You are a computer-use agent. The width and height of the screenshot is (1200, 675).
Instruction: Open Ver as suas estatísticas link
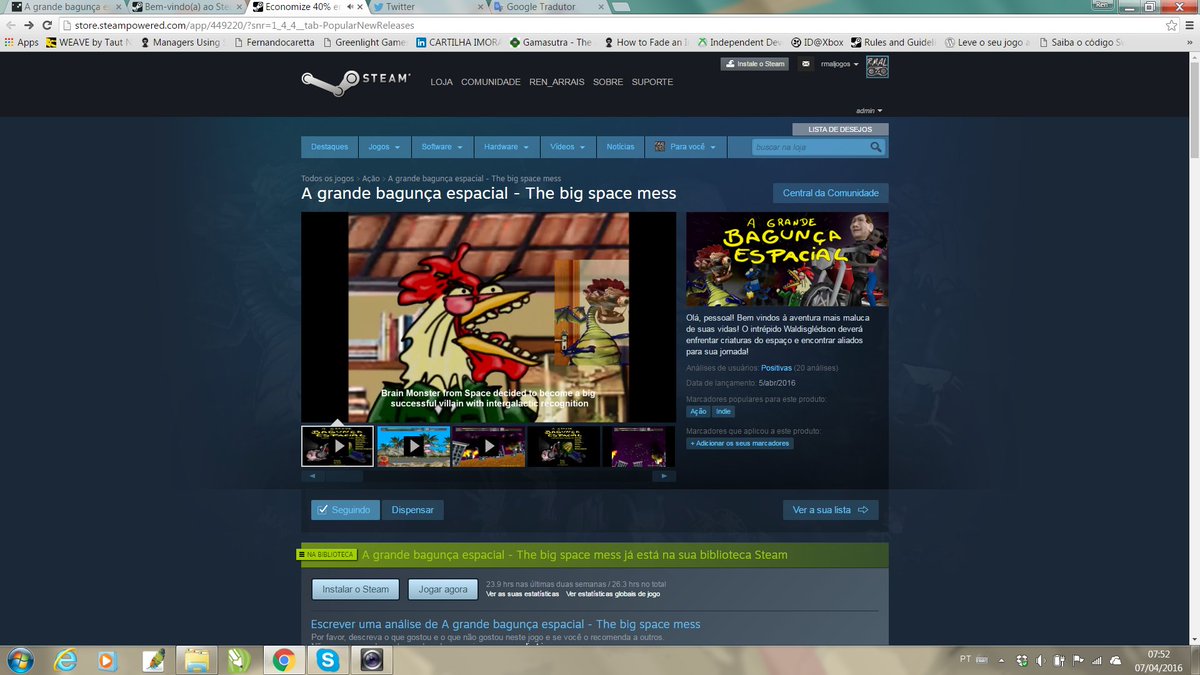tap(522, 594)
